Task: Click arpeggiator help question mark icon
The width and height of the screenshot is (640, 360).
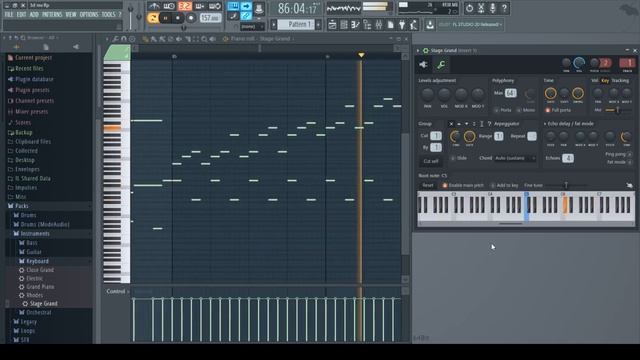Action: 489,124
